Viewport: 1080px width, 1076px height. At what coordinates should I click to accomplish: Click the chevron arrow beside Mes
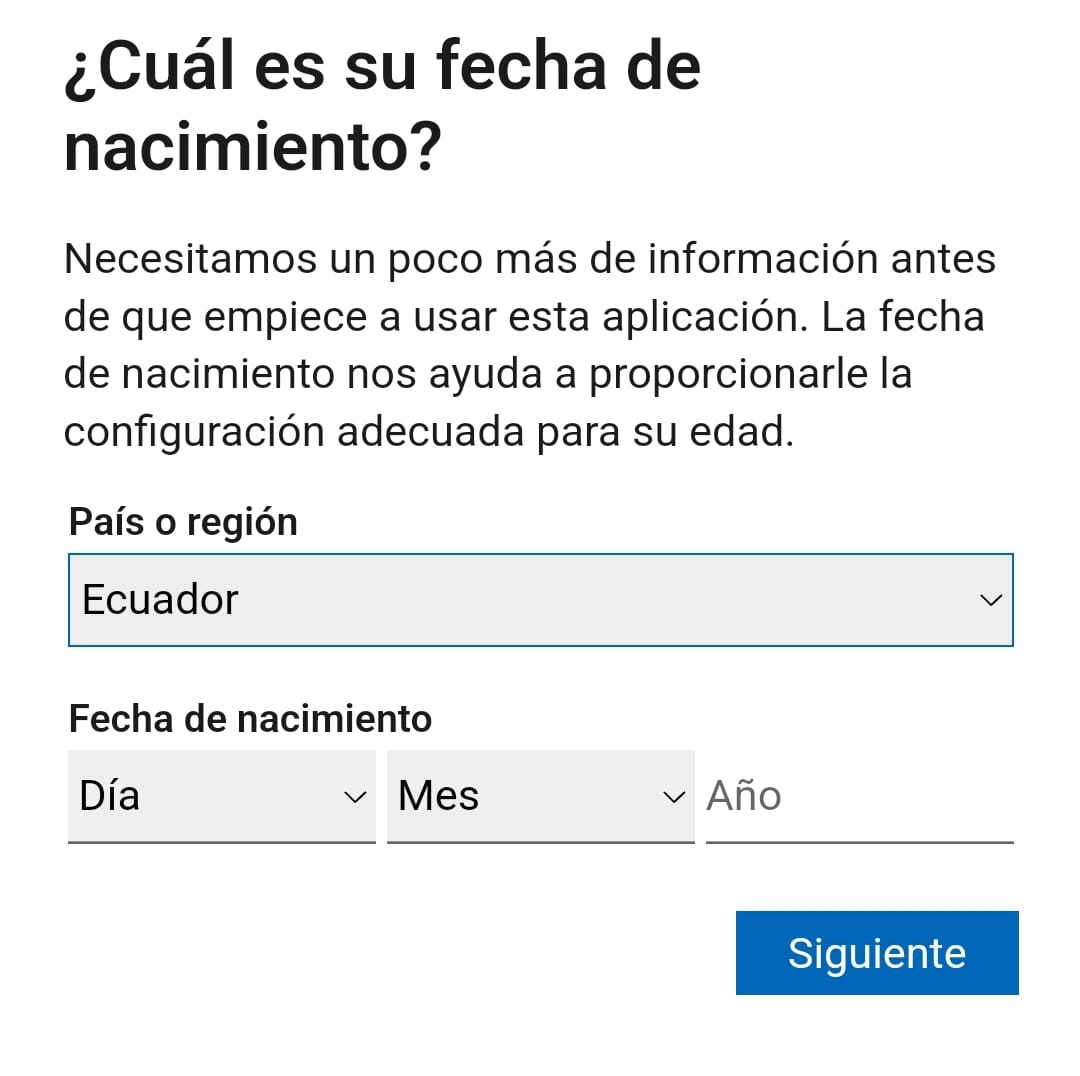click(x=674, y=798)
